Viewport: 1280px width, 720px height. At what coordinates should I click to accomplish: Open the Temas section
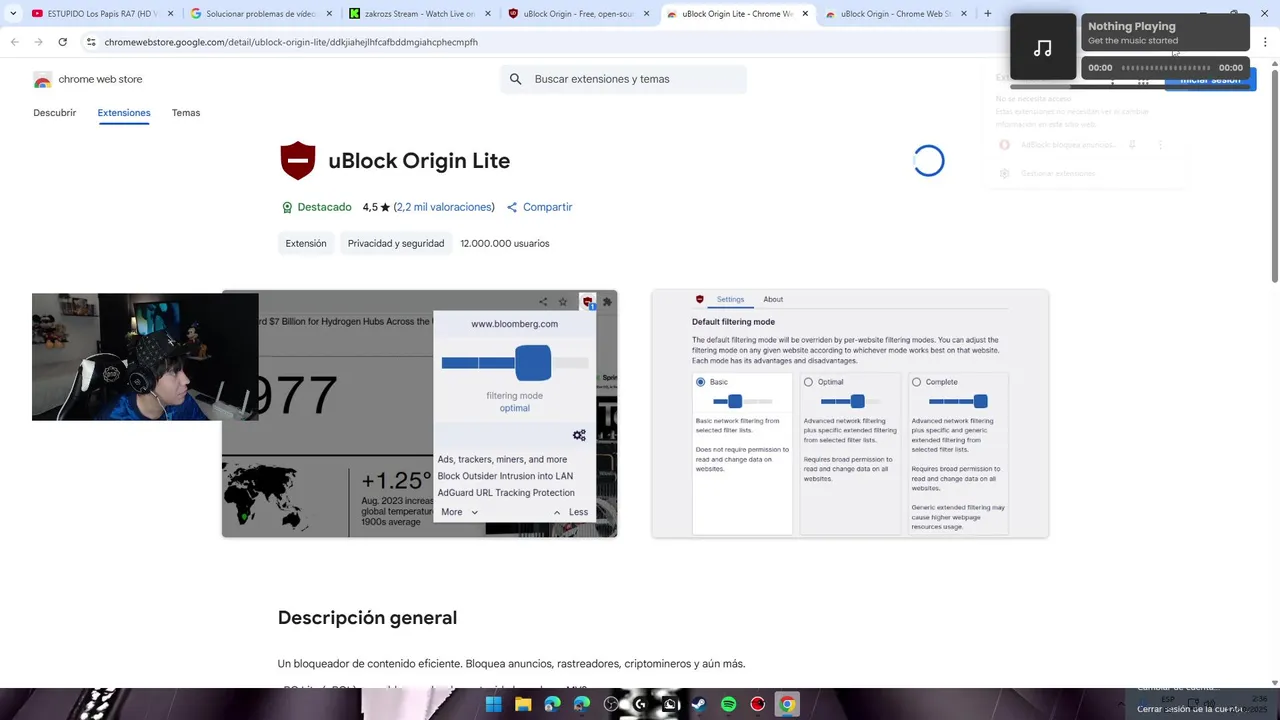[x=186, y=113]
